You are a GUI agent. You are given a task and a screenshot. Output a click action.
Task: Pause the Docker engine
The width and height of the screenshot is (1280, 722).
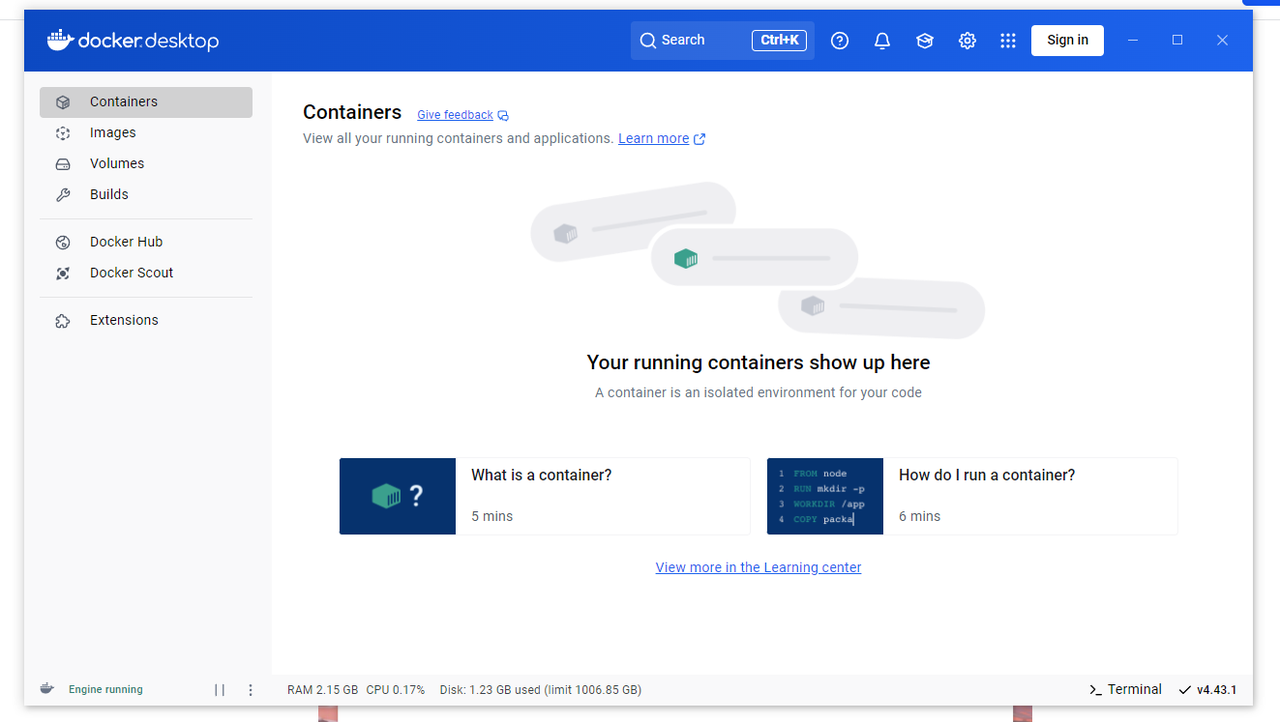tap(220, 690)
